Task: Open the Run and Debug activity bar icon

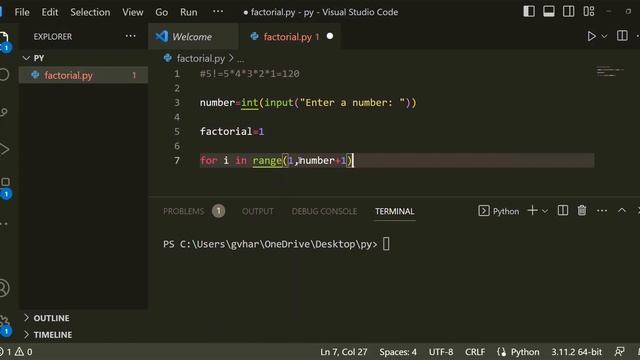Action: (x=4, y=149)
